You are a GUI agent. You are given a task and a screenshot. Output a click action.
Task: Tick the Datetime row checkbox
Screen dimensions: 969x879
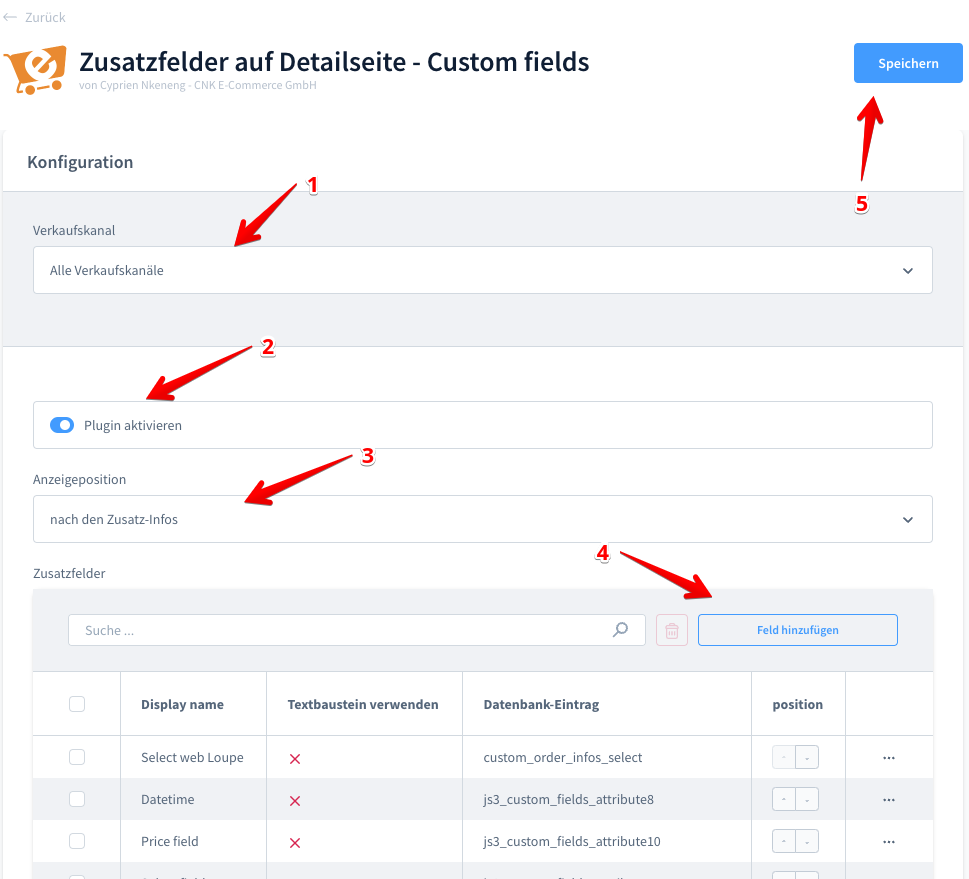(77, 799)
